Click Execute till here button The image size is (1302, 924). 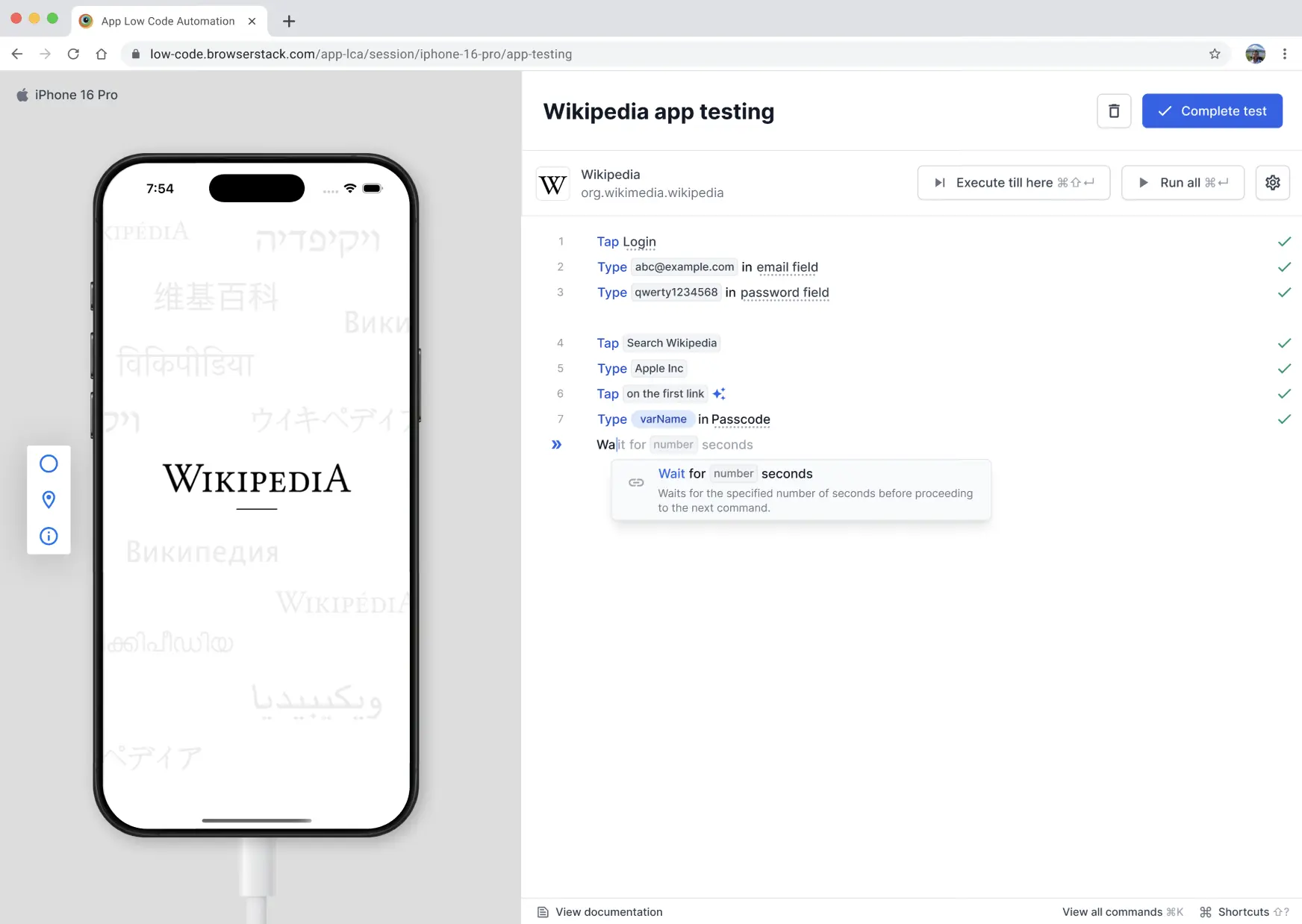click(1013, 183)
